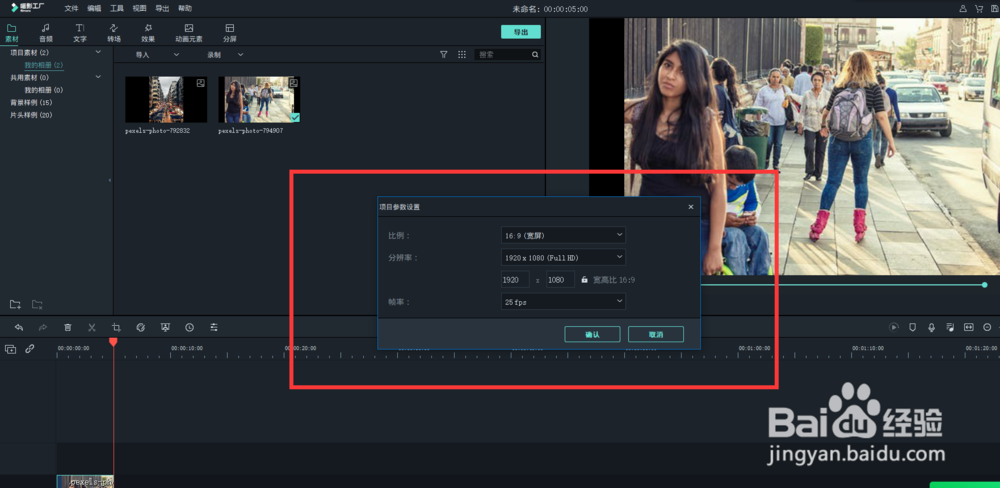This screenshot has width=1000, height=488.
Task: Select the pexels-photo-792832 thumbnail
Action: 166,100
